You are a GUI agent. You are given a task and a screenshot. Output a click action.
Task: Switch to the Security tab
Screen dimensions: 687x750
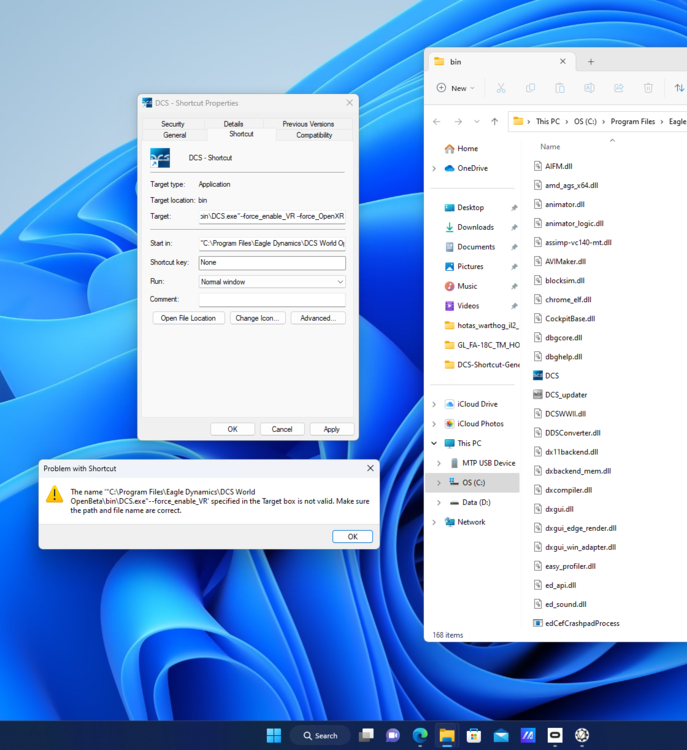point(173,124)
